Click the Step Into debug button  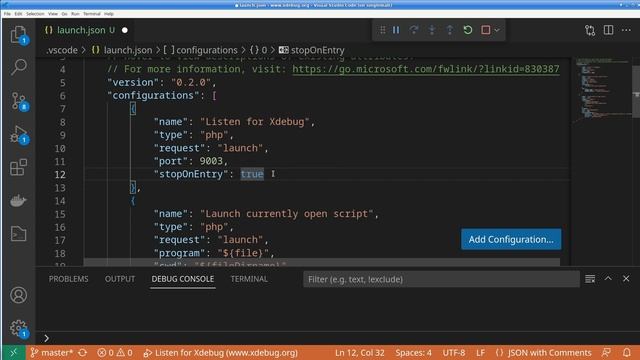(432, 30)
